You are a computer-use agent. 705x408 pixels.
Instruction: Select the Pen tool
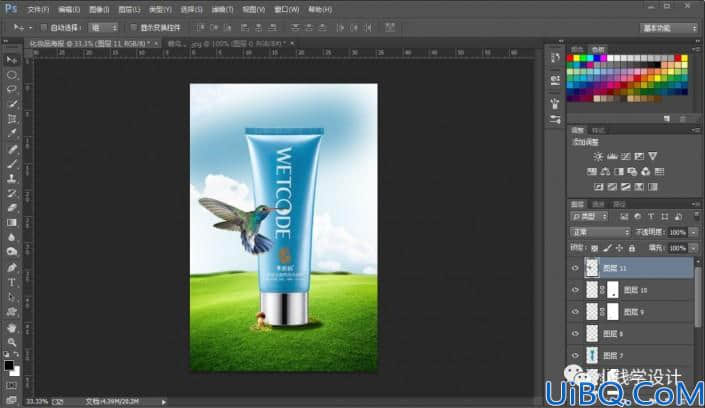click(x=12, y=268)
